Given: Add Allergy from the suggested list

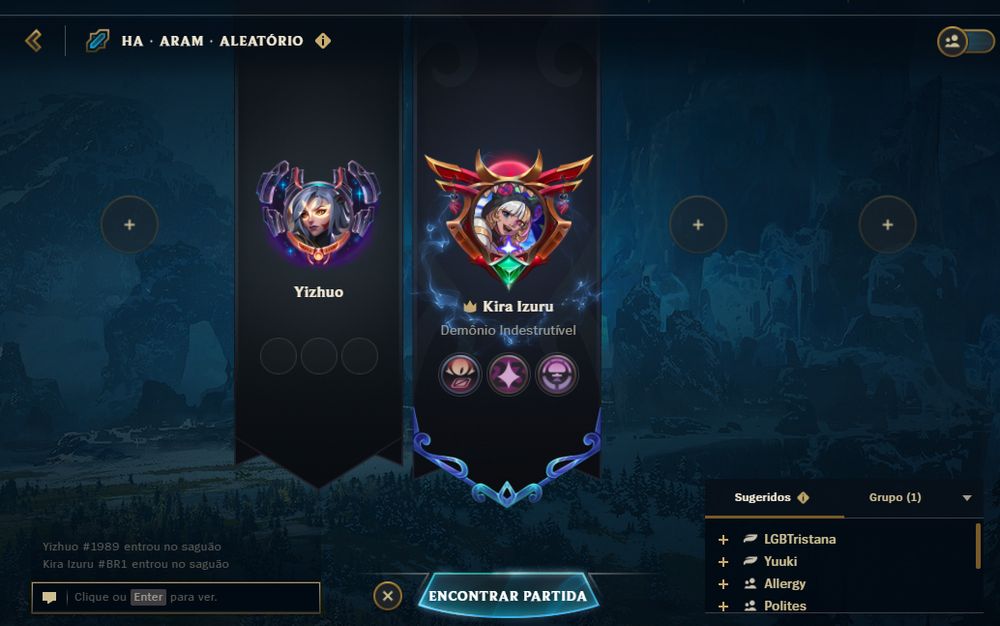Looking at the screenshot, I should click(x=723, y=584).
